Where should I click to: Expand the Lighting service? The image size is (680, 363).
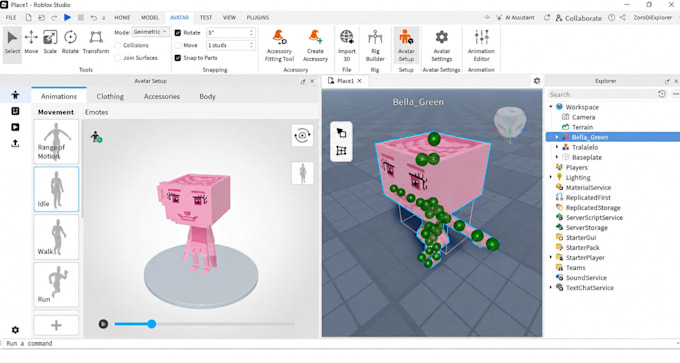[551, 177]
